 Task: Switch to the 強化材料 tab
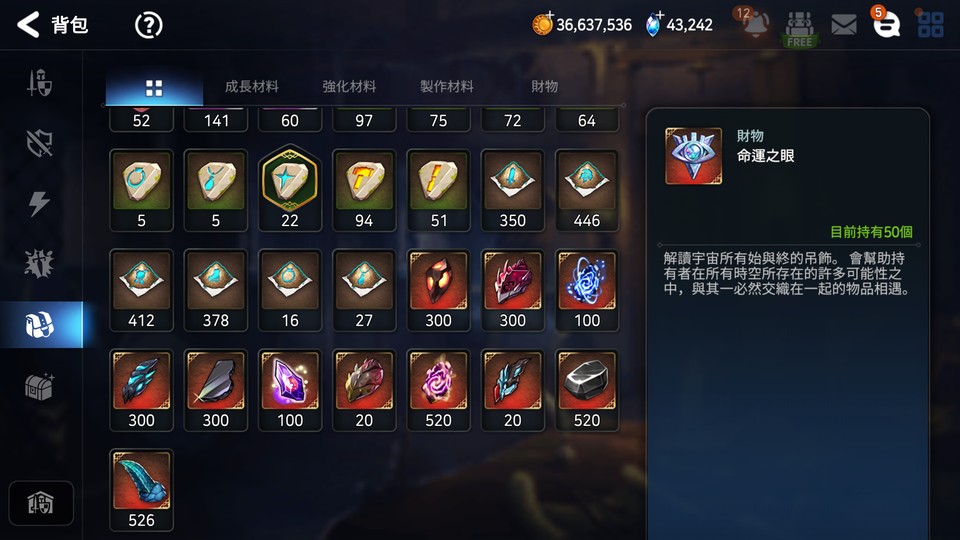[x=349, y=87]
